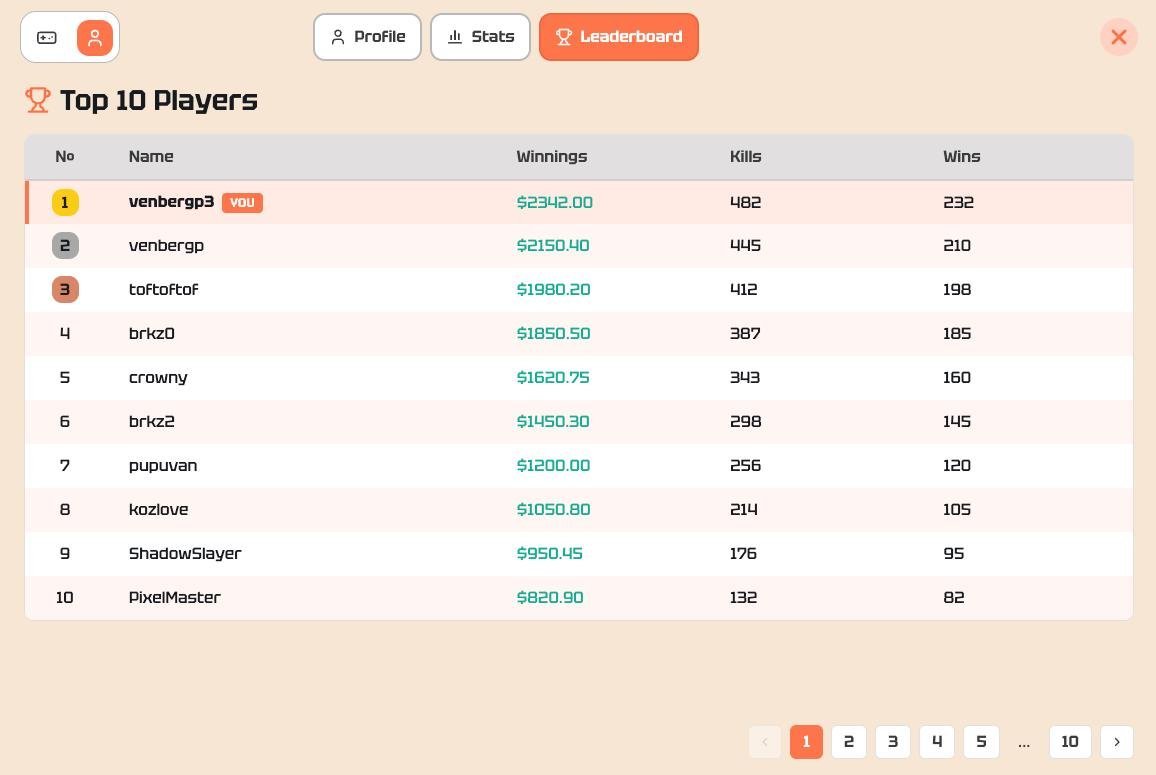This screenshot has height=775, width=1156.
Task: Select player pupuvan
Action: [x=163, y=465]
